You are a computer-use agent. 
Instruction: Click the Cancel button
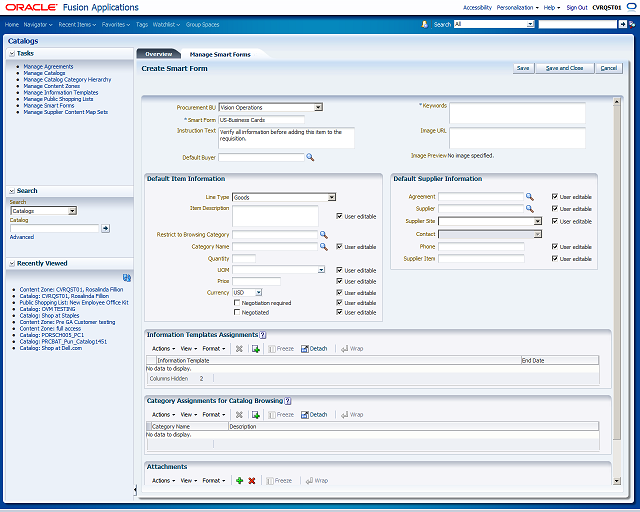click(609, 68)
